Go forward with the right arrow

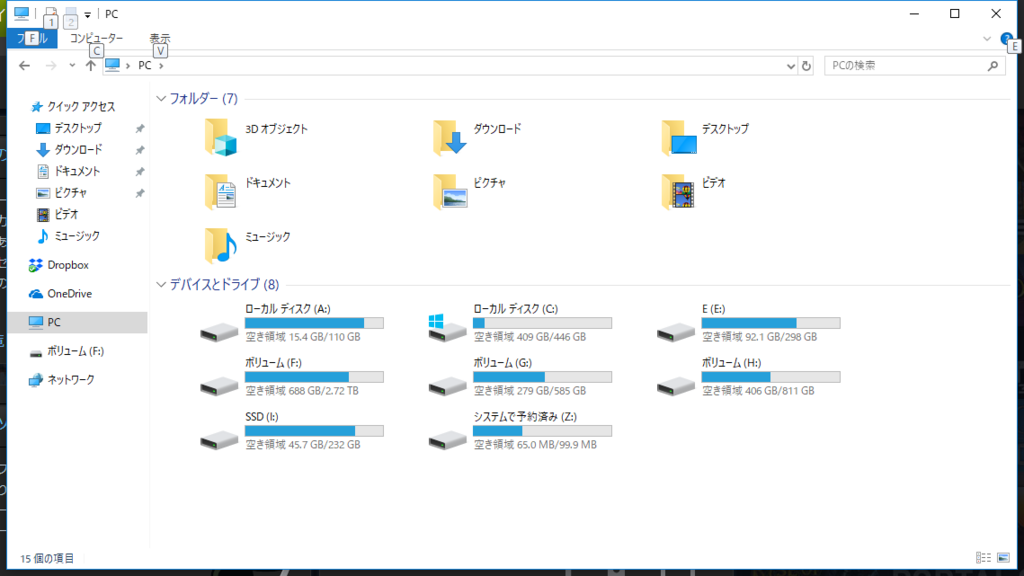click(51, 65)
